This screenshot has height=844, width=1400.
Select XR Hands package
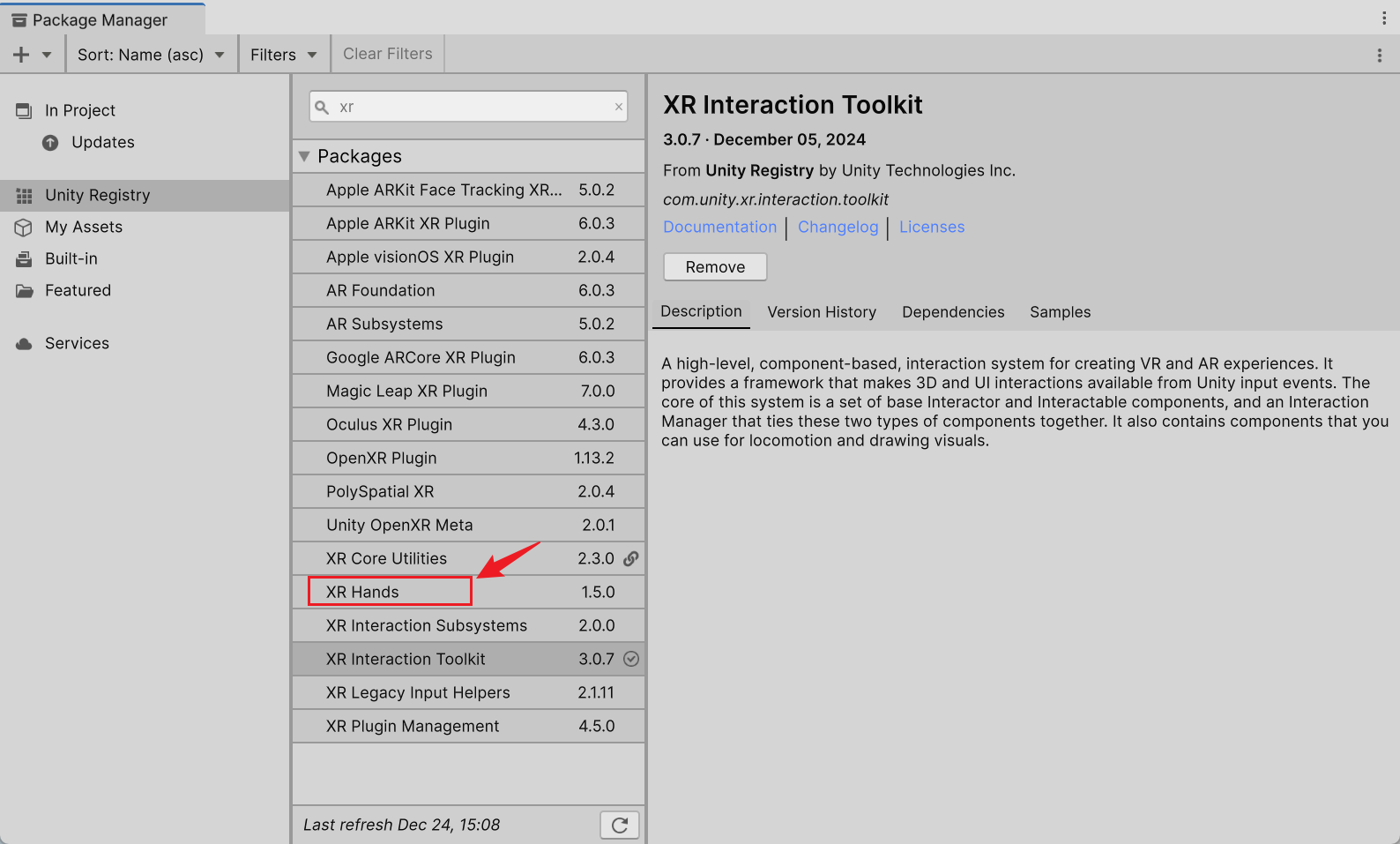coord(468,592)
